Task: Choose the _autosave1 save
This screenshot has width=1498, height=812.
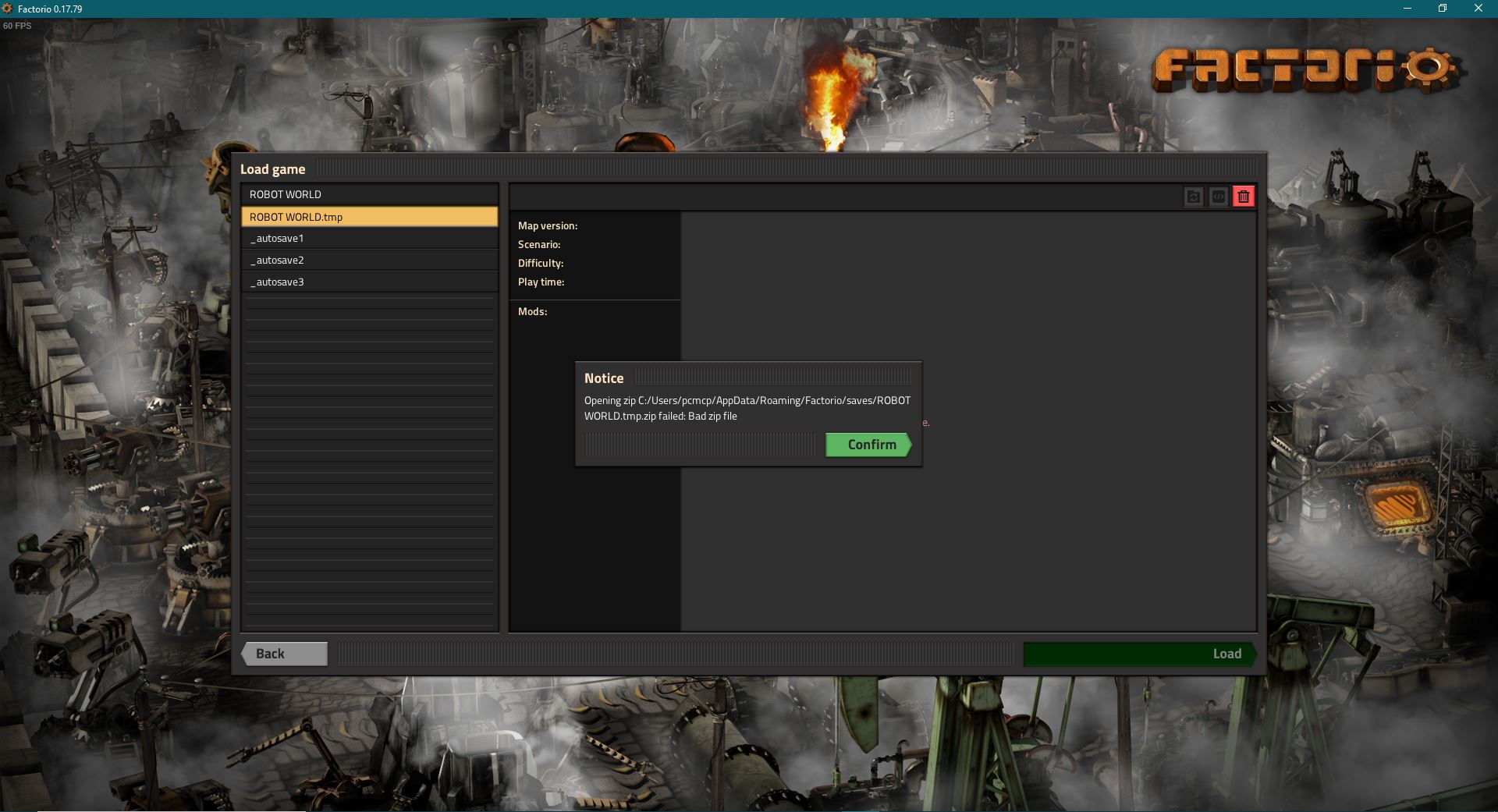Action: click(x=370, y=238)
